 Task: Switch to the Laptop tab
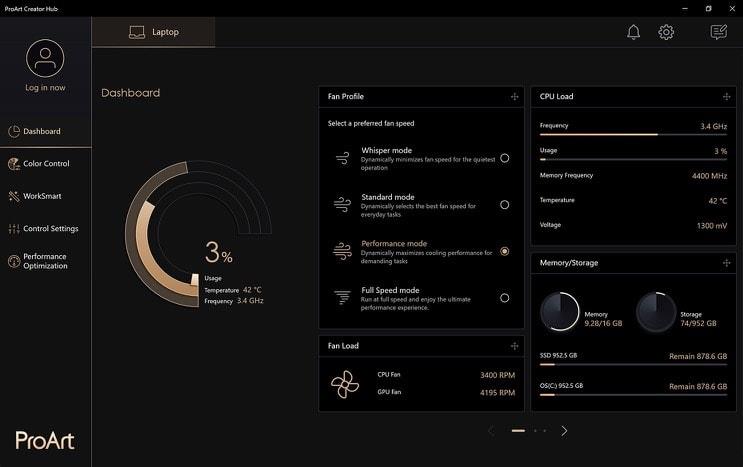click(x=153, y=32)
